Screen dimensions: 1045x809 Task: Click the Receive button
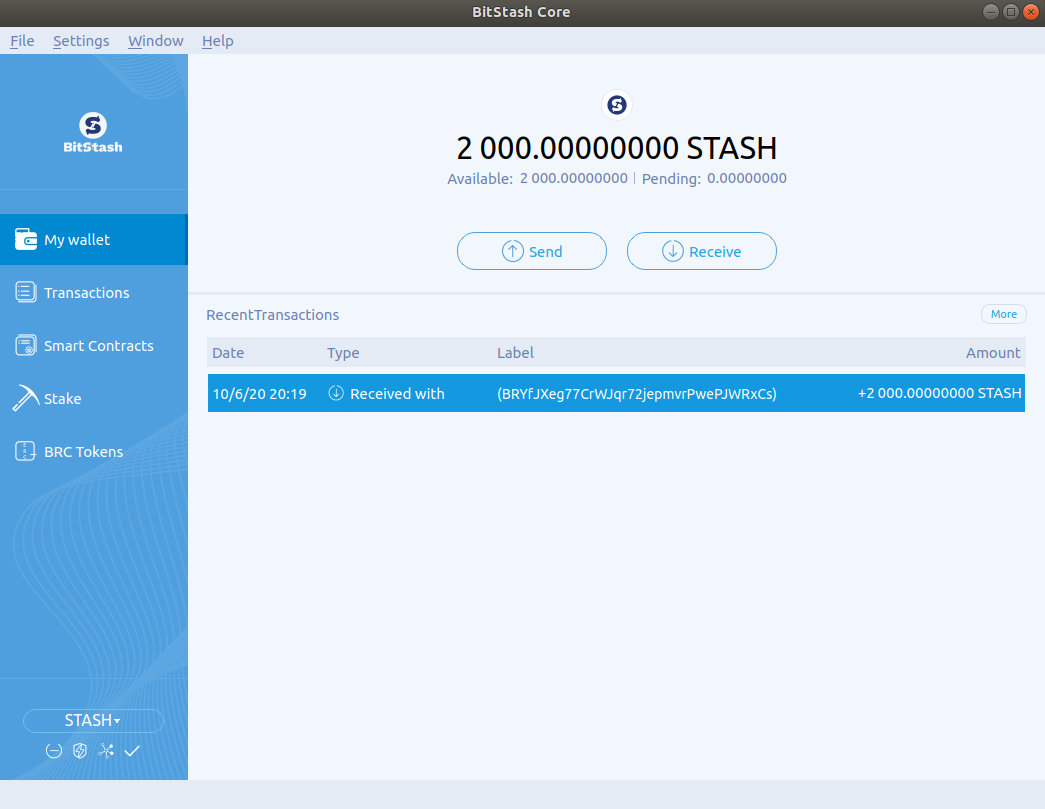pyautogui.click(x=702, y=251)
